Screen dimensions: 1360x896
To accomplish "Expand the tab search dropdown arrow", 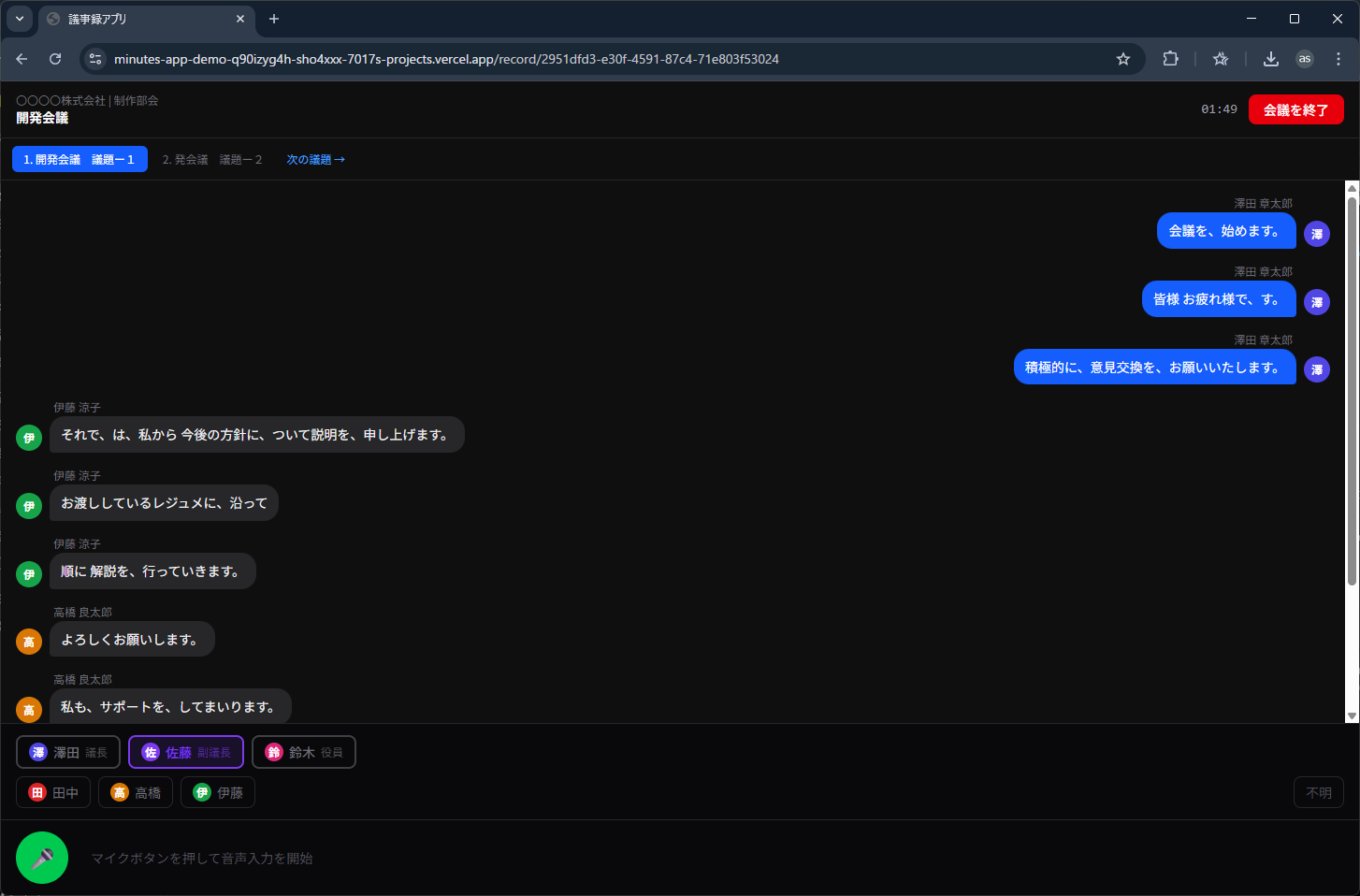I will click(x=20, y=19).
